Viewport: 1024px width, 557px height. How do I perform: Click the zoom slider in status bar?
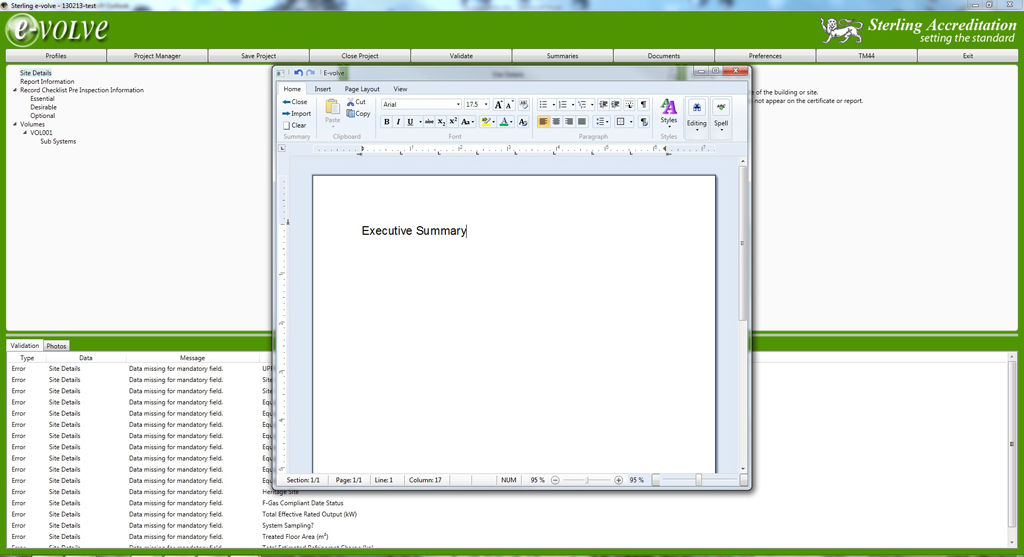pos(587,480)
